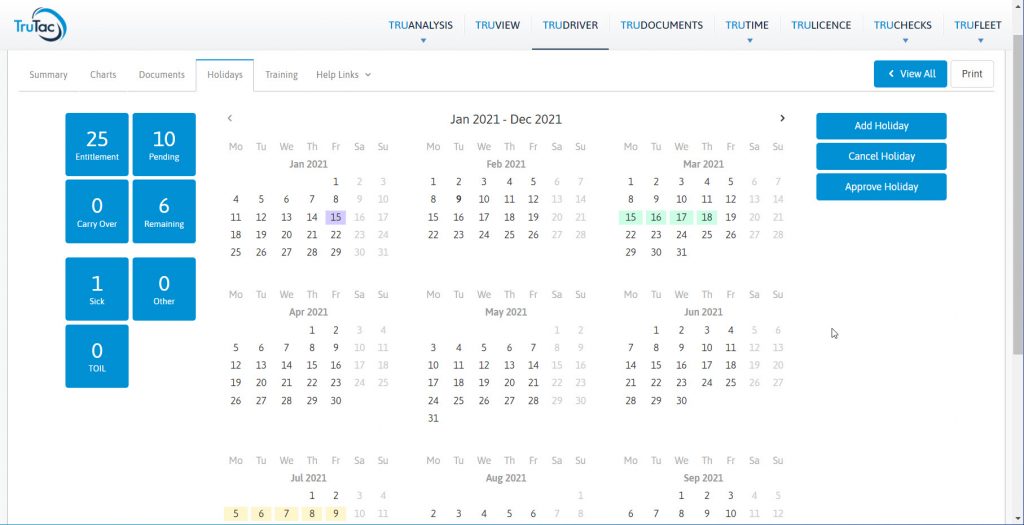Select the 1 Sick tile

tap(97, 289)
